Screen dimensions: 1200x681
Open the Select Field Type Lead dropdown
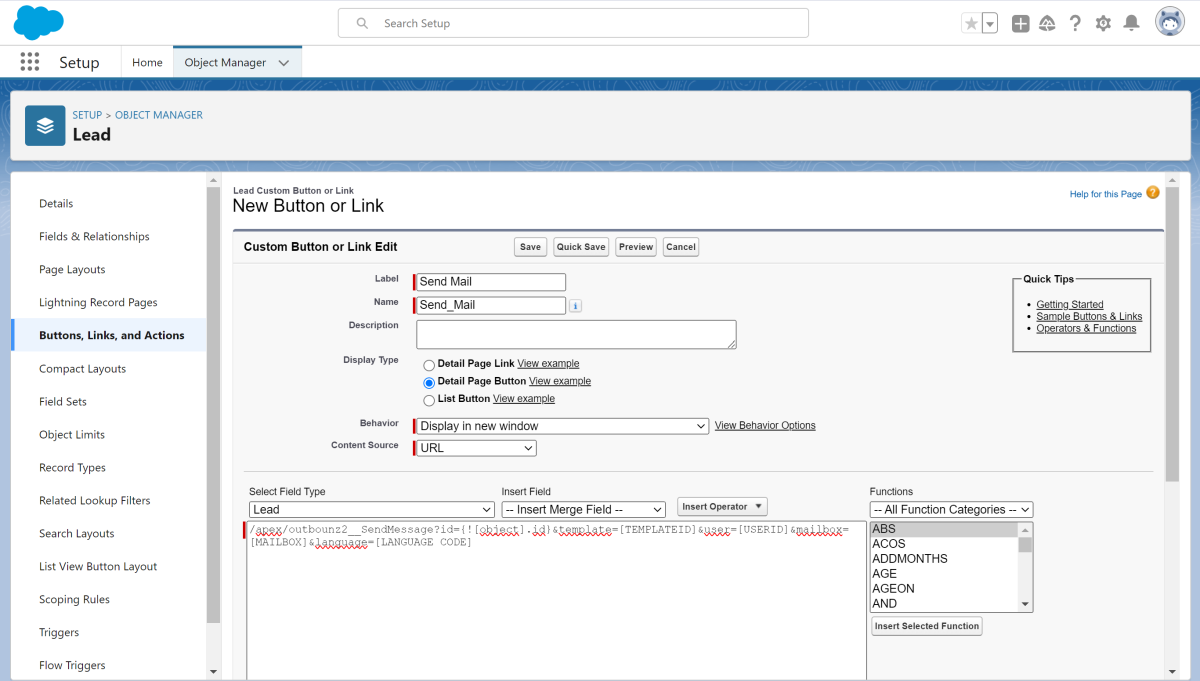[372, 510]
